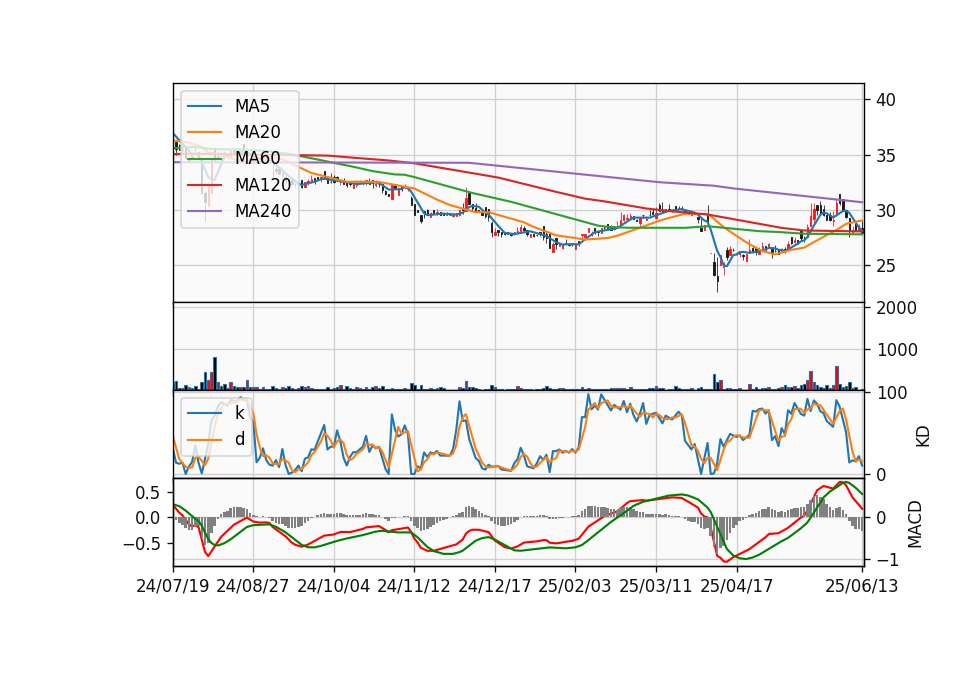Click the k legend label in KD panel
Viewport: 960px width, 690px height.
(x=239, y=413)
